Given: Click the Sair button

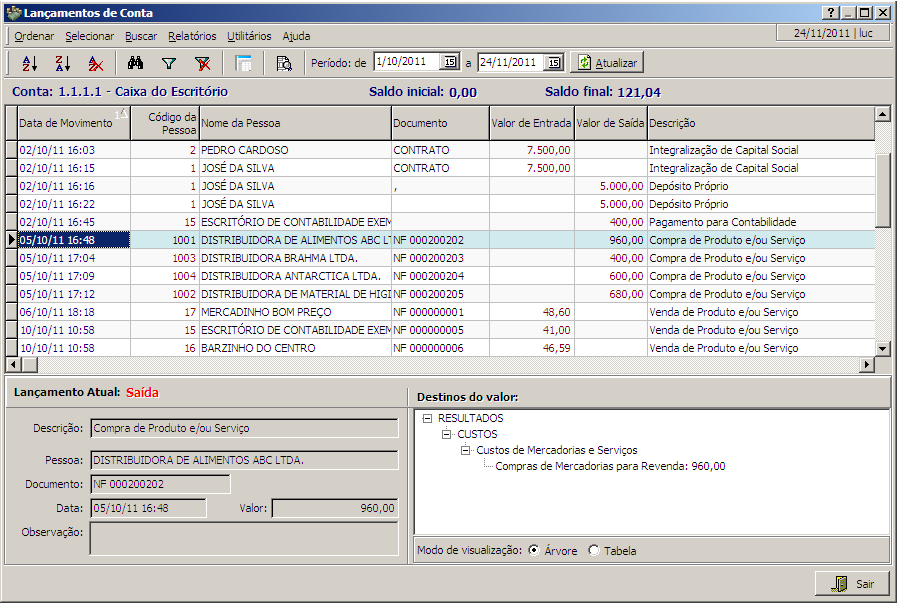Looking at the screenshot, I should (x=852, y=583).
